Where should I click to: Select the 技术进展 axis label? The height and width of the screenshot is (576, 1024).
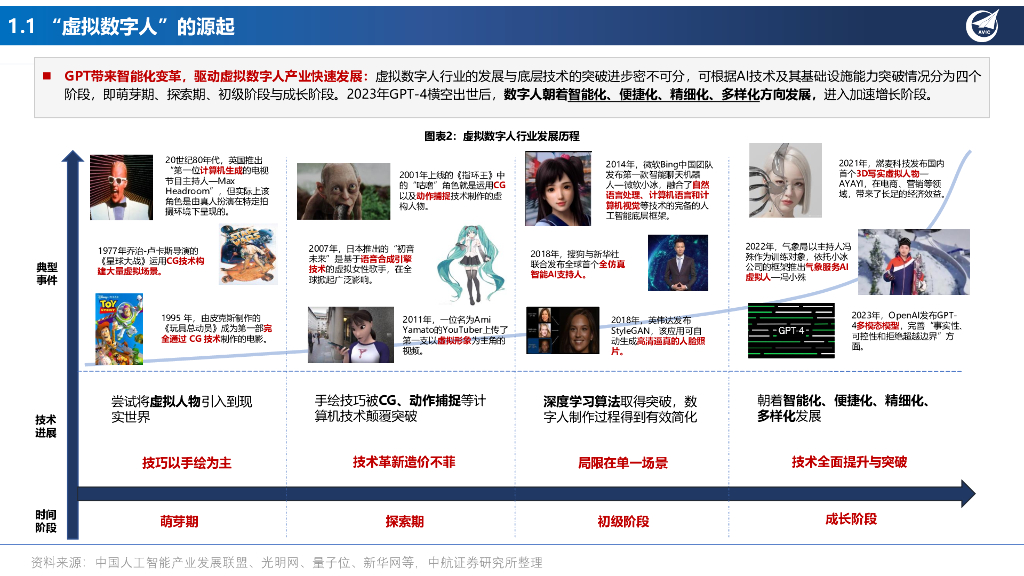click(x=46, y=426)
